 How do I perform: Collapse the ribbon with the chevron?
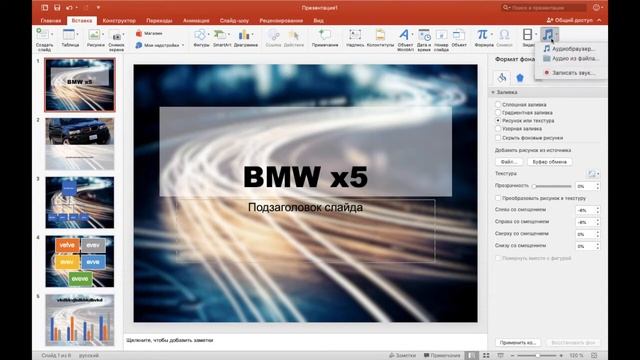pyautogui.click(x=599, y=20)
